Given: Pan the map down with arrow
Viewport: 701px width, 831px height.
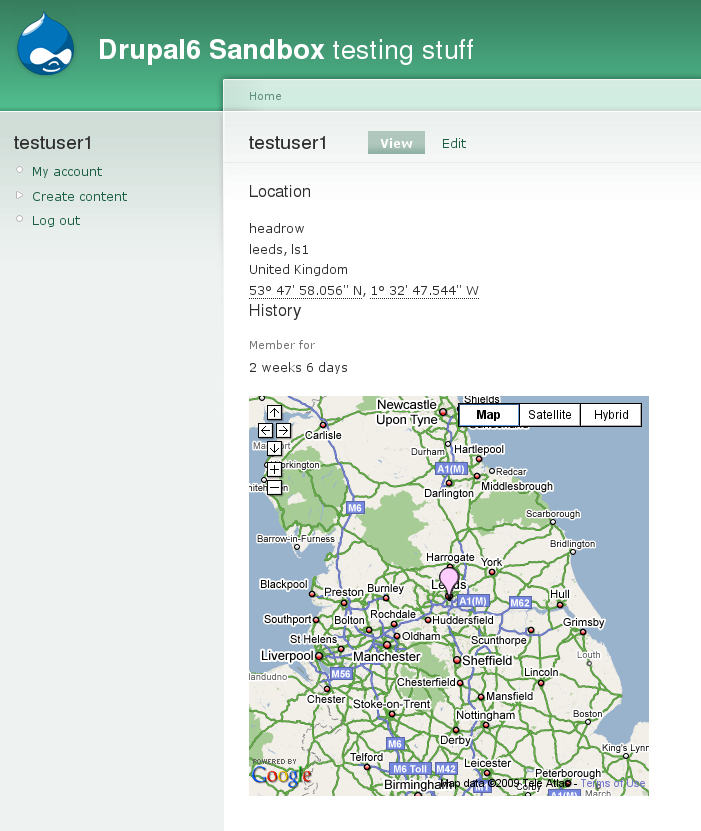Looking at the screenshot, I should (274, 448).
